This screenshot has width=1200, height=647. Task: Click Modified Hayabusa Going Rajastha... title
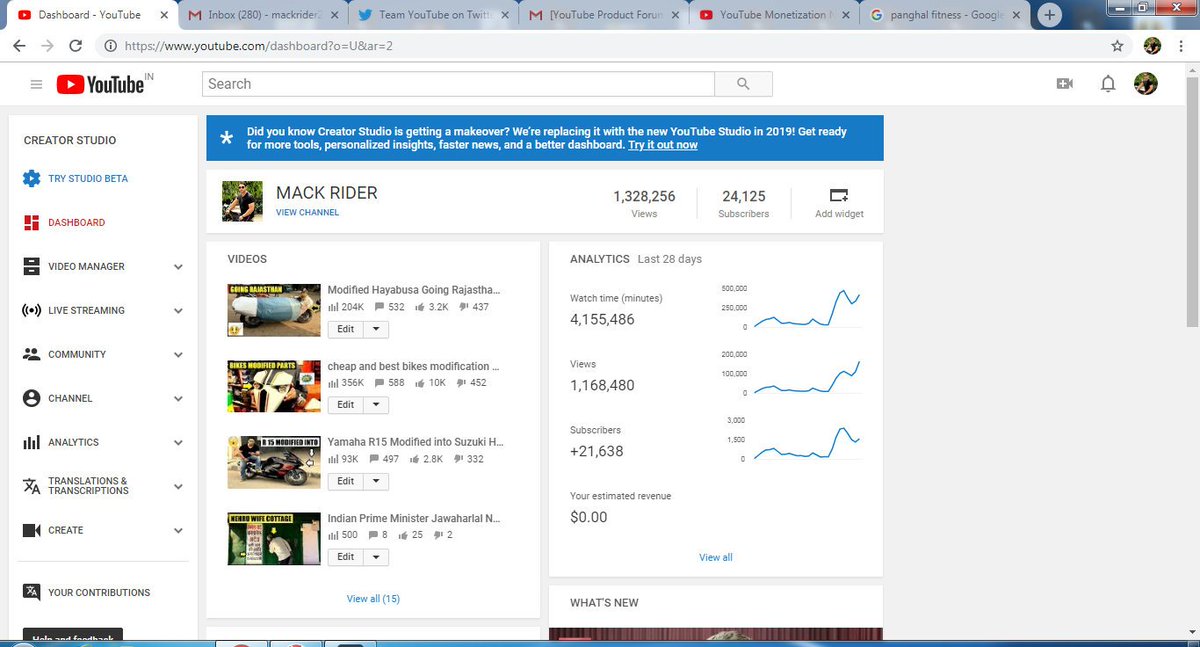pos(414,290)
